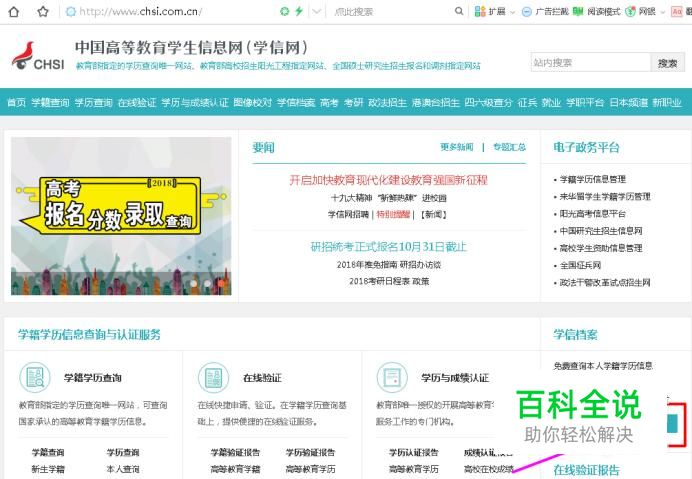This screenshot has height=479, width=692.
Task: Click the 在线验证 service icon
Action: 214,377
